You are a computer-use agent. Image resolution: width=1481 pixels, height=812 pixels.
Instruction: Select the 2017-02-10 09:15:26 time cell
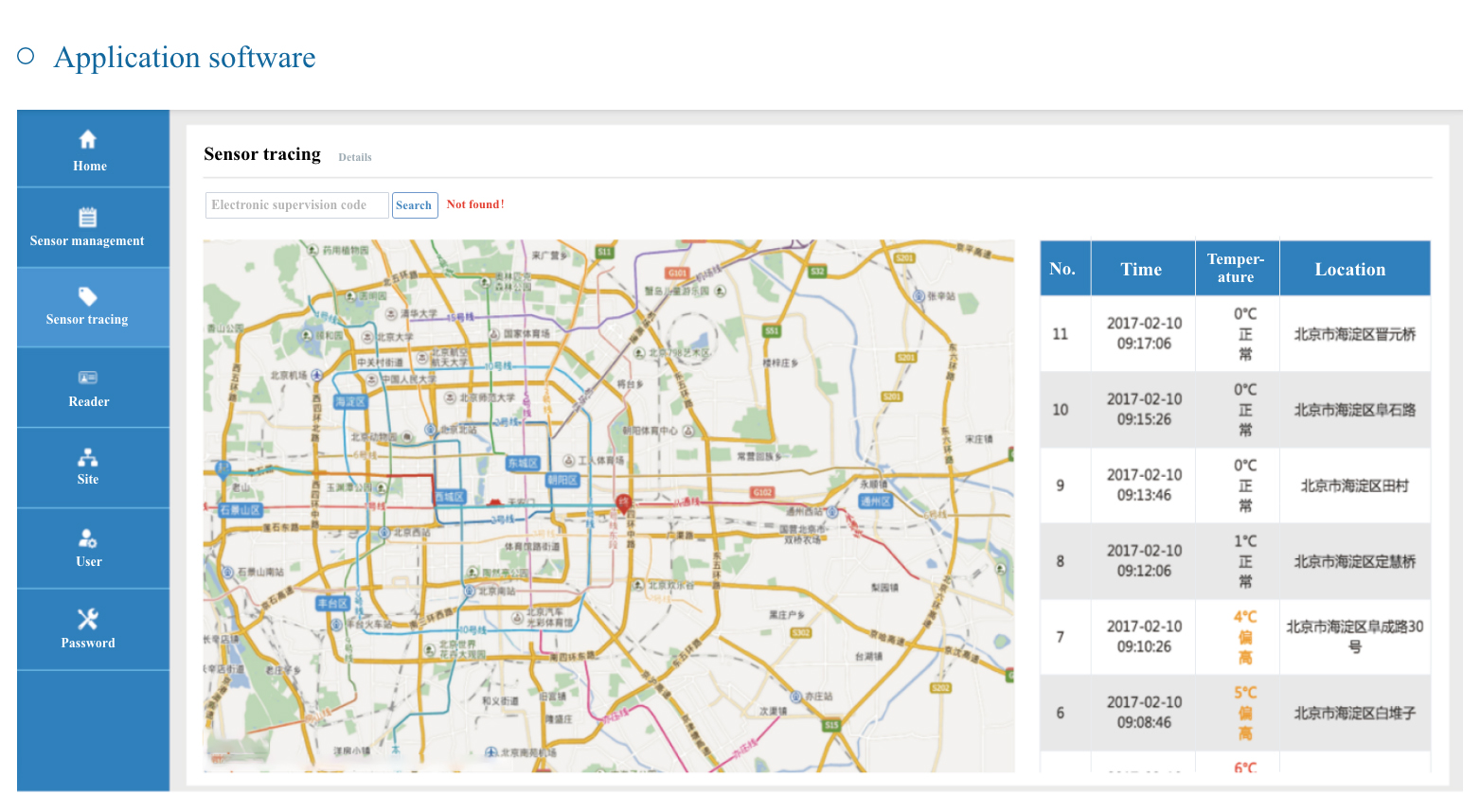tap(1144, 409)
